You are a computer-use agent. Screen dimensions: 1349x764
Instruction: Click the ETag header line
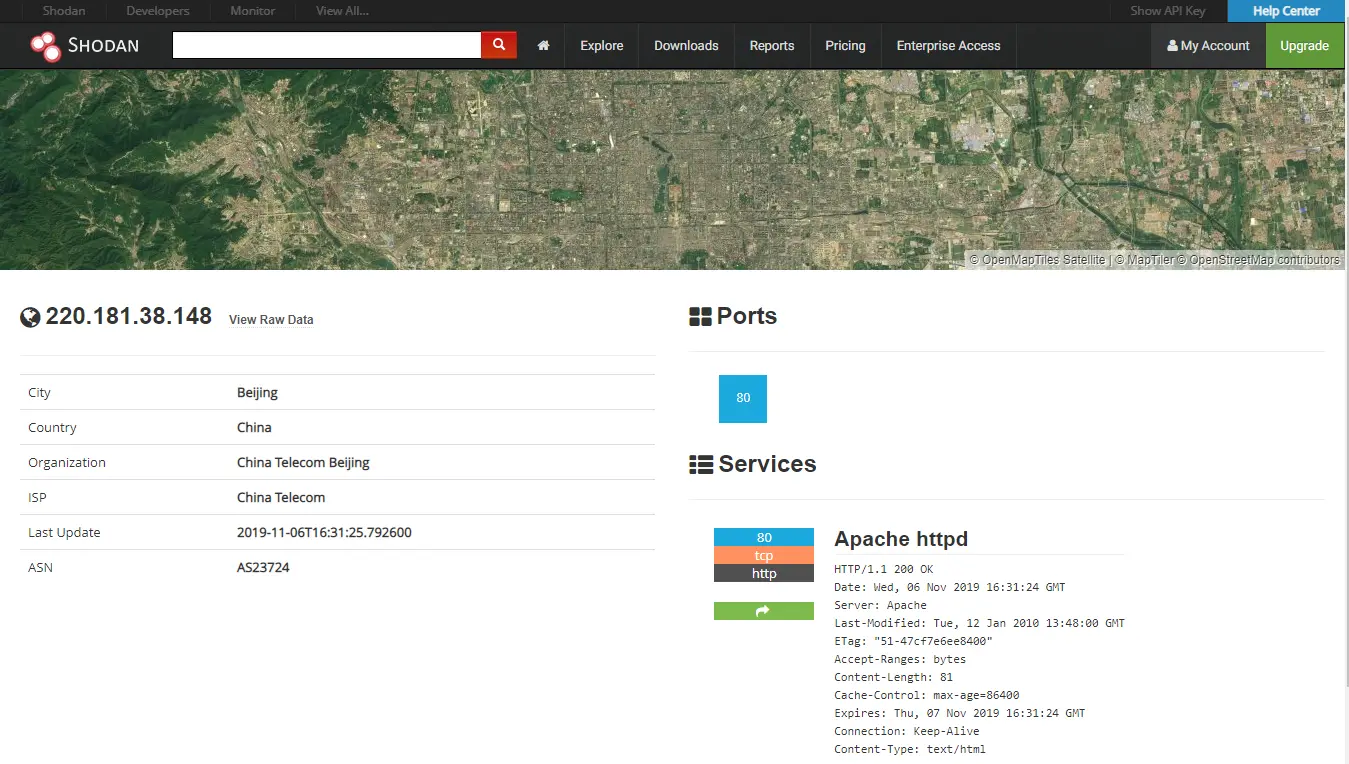[x=913, y=641]
